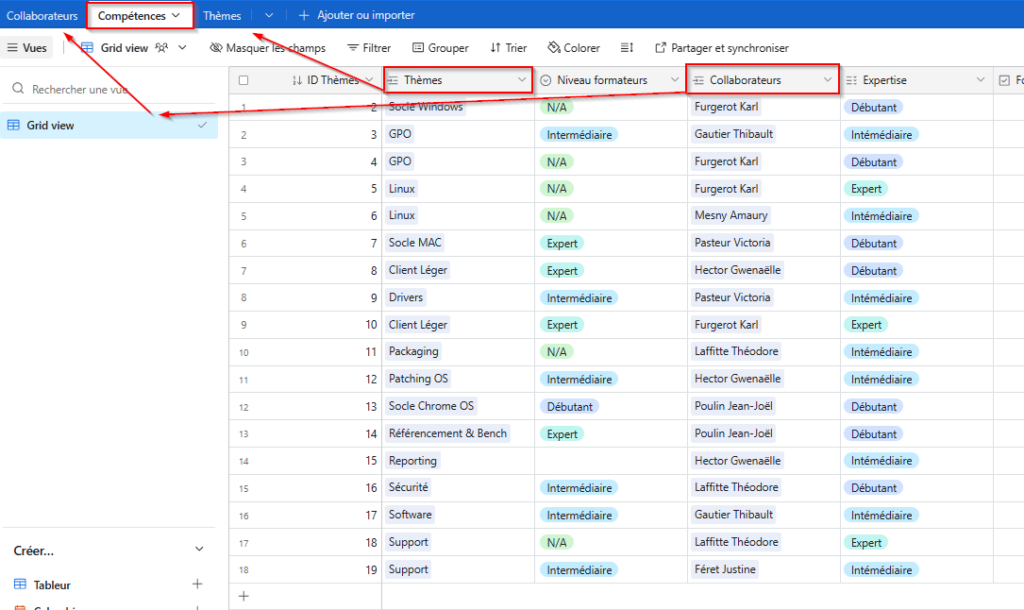The image size is (1024, 610).
Task: Open the Filtrer tool
Action: point(369,48)
